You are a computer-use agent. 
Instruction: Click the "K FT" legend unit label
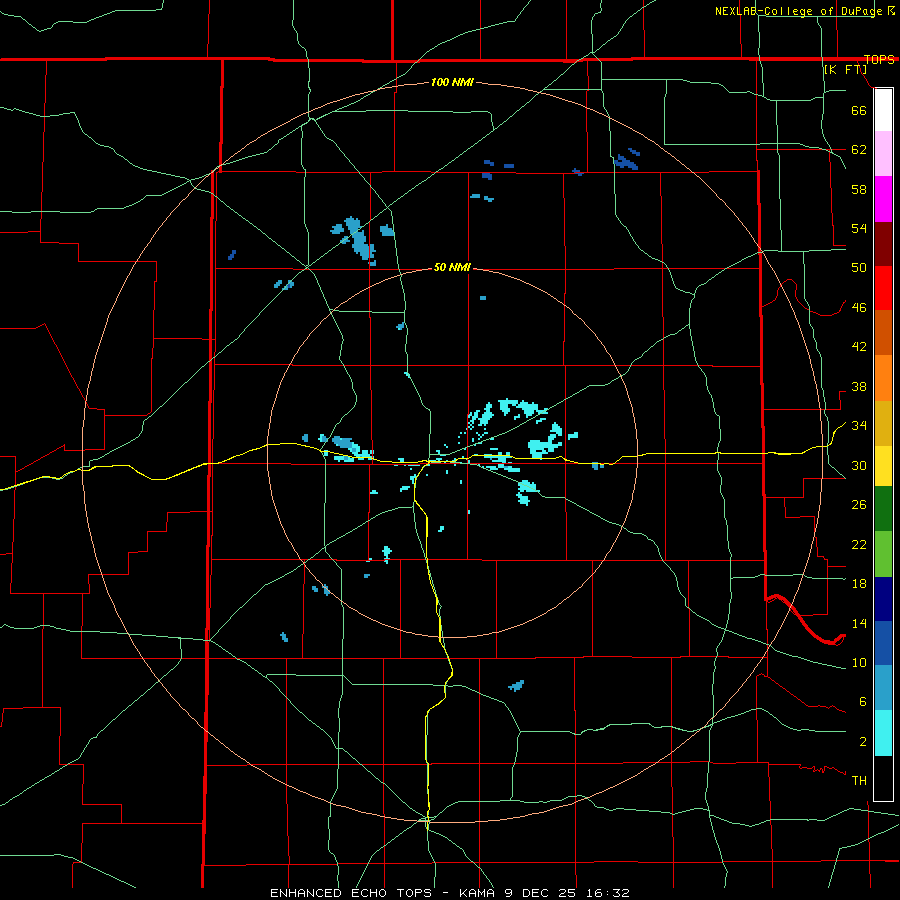(x=845, y=70)
